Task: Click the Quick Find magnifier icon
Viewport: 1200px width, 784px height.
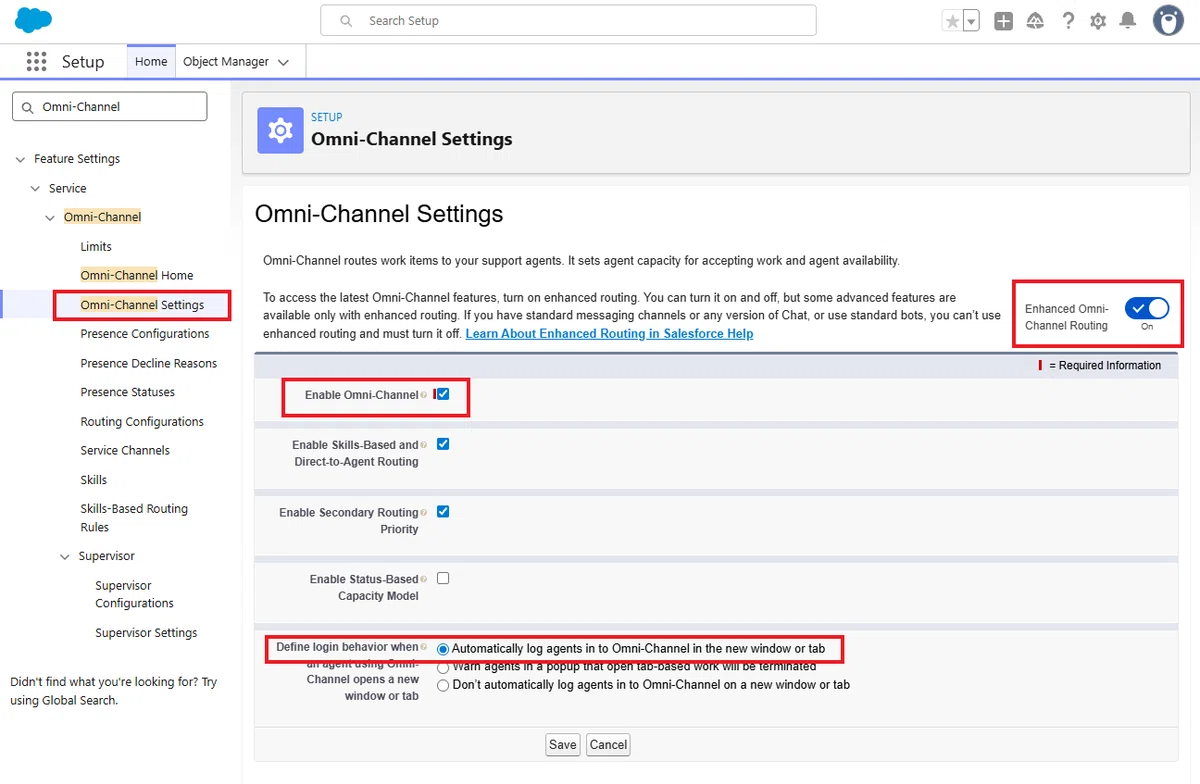Action: 28,107
